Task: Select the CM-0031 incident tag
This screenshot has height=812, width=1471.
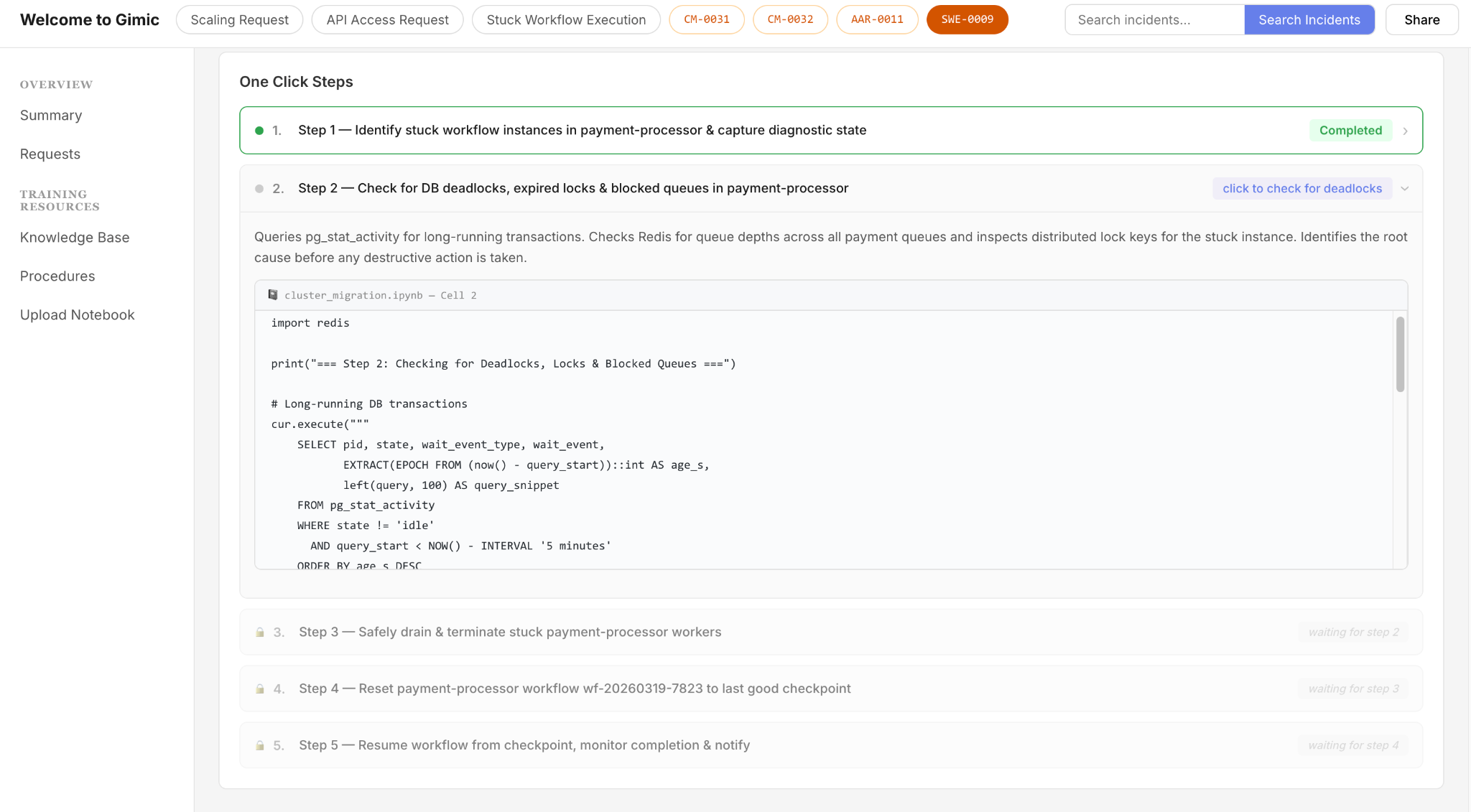Action: (707, 19)
